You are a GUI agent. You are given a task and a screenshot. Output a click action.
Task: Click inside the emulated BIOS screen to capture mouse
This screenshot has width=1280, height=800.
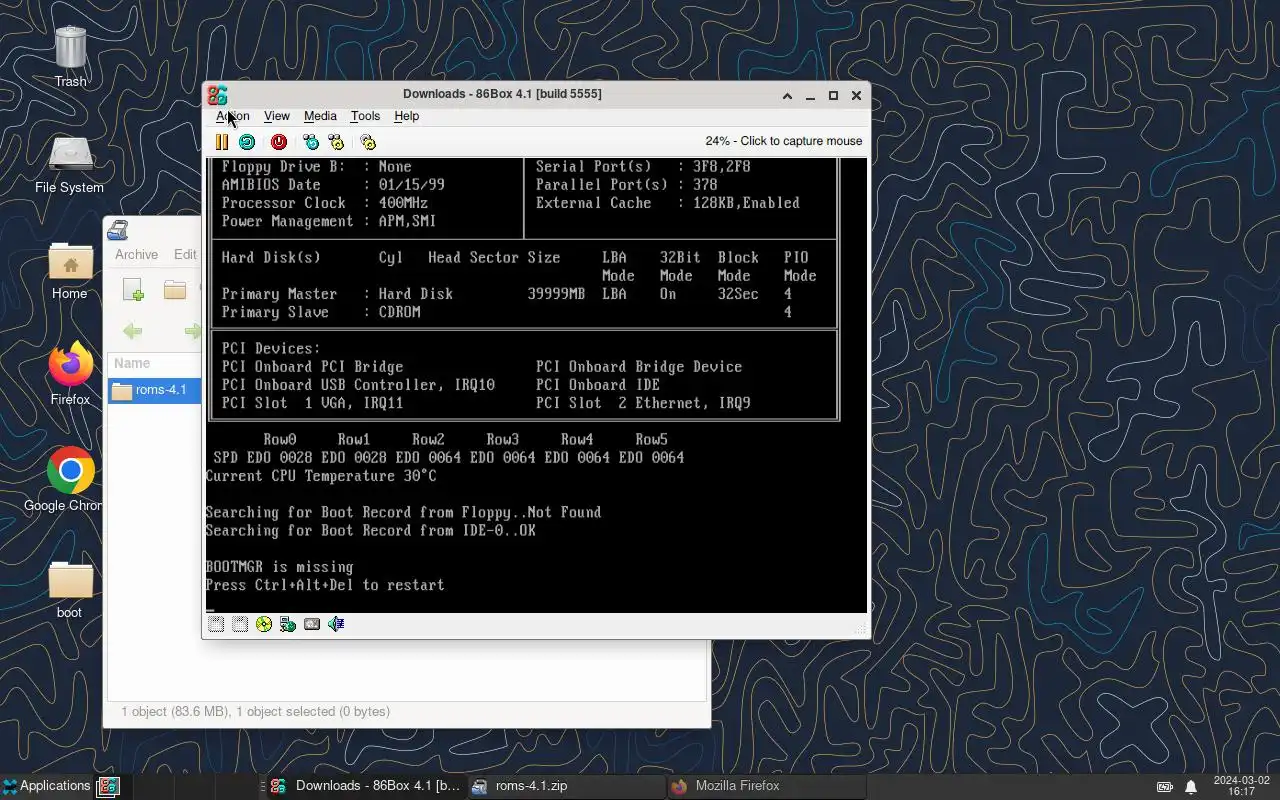coord(537,385)
